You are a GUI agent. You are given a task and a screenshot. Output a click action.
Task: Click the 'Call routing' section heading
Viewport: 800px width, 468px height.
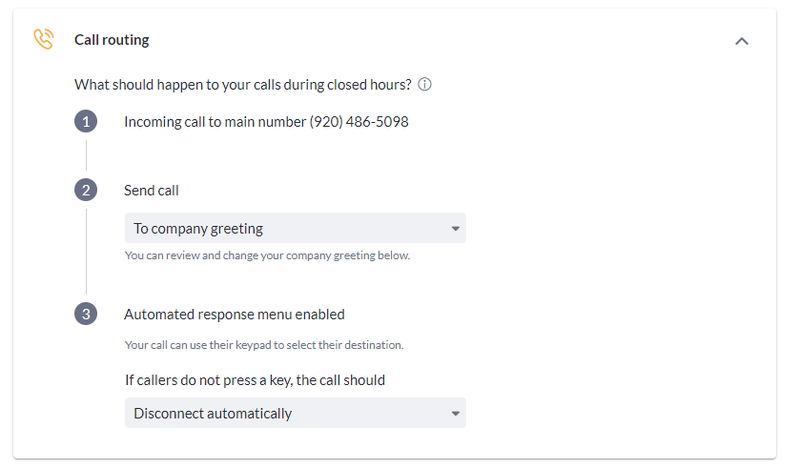pyautogui.click(x=112, y=40)
